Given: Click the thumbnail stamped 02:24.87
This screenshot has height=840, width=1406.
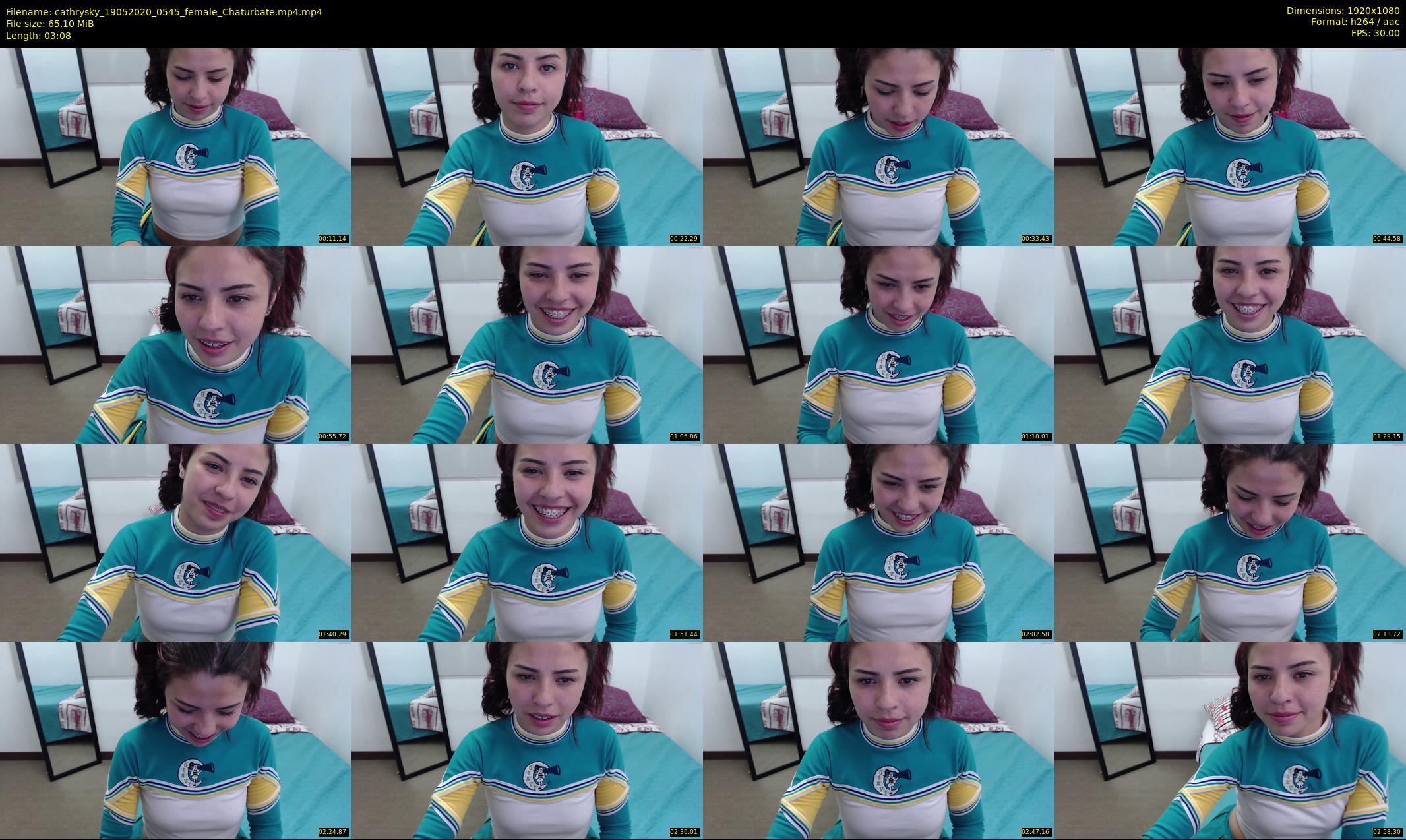Looking at the screenshot, I should tap(175, 740).
